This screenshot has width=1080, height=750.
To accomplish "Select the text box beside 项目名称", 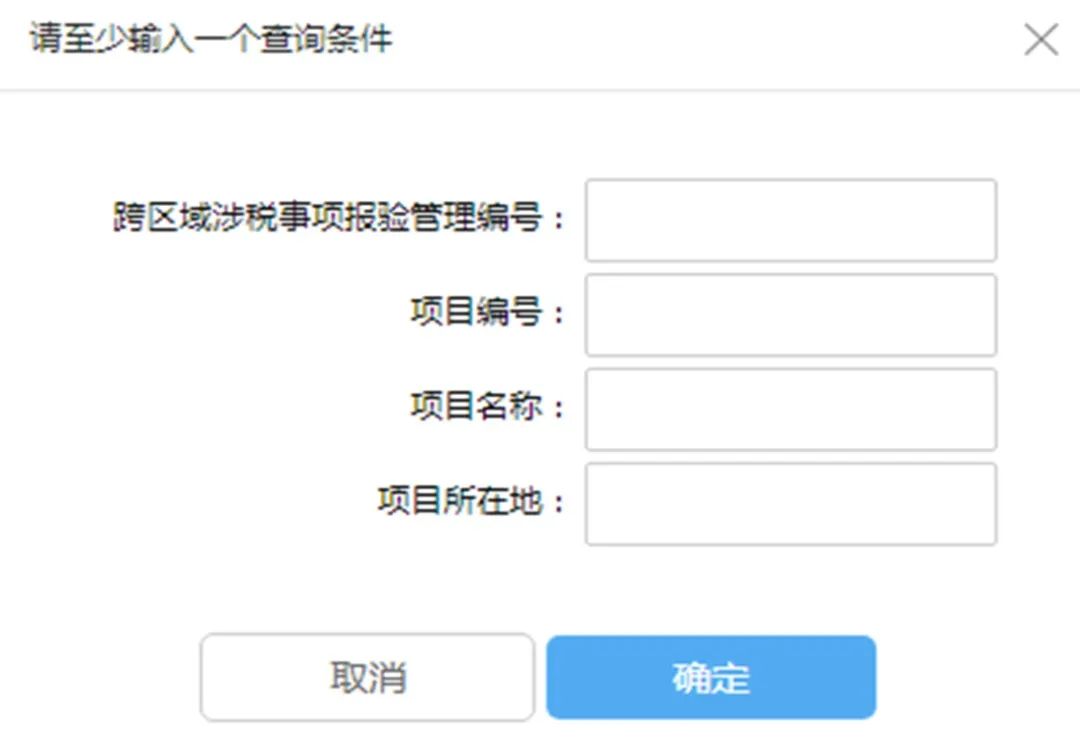I will click(791, 410).
